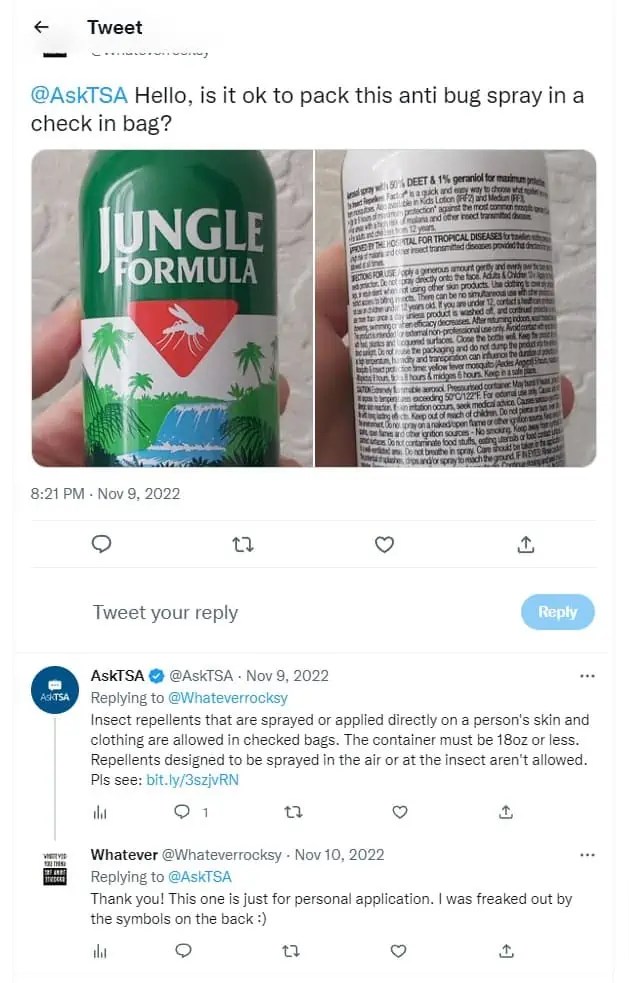
Task: Go back using the arrow icon
Action: [x=41, y=26]
